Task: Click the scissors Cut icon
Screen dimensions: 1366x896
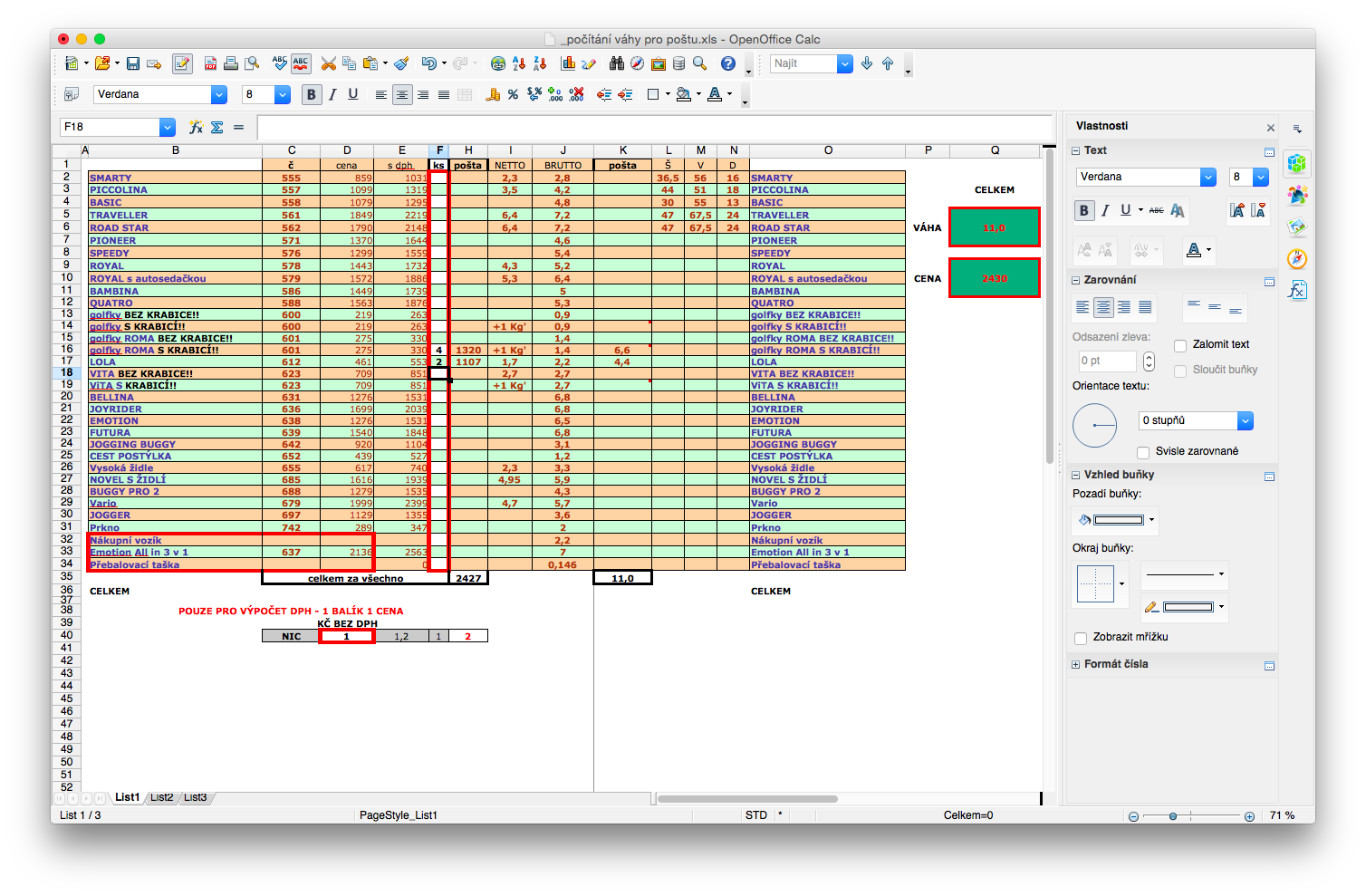Action: click(x=329, y=63)
